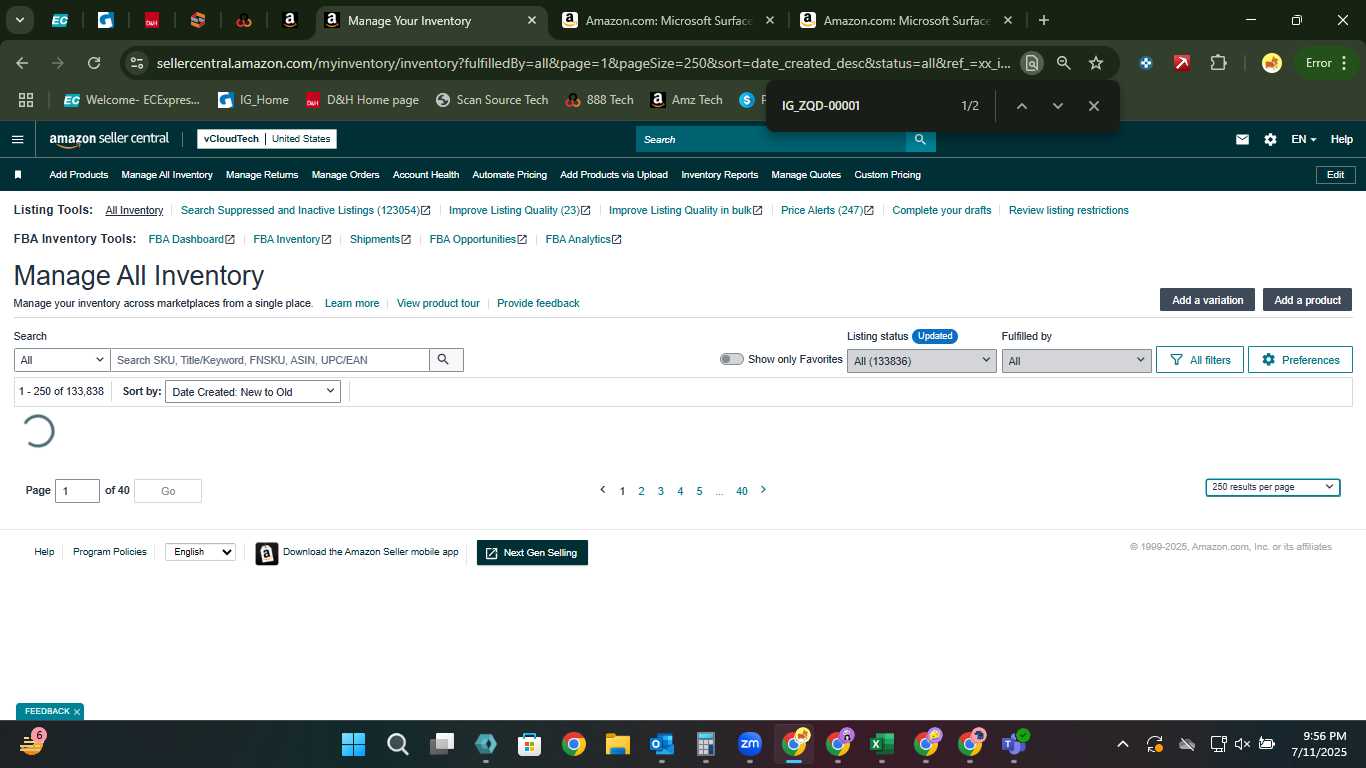Bookmark this page with the star icon
1366x768 pixels.
(1096, 63)
